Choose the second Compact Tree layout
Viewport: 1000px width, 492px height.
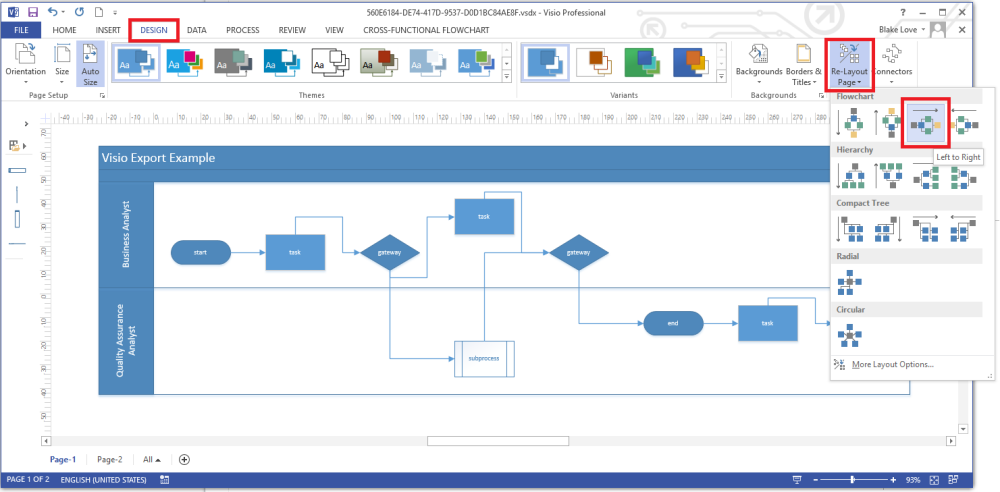pos(888,229)
